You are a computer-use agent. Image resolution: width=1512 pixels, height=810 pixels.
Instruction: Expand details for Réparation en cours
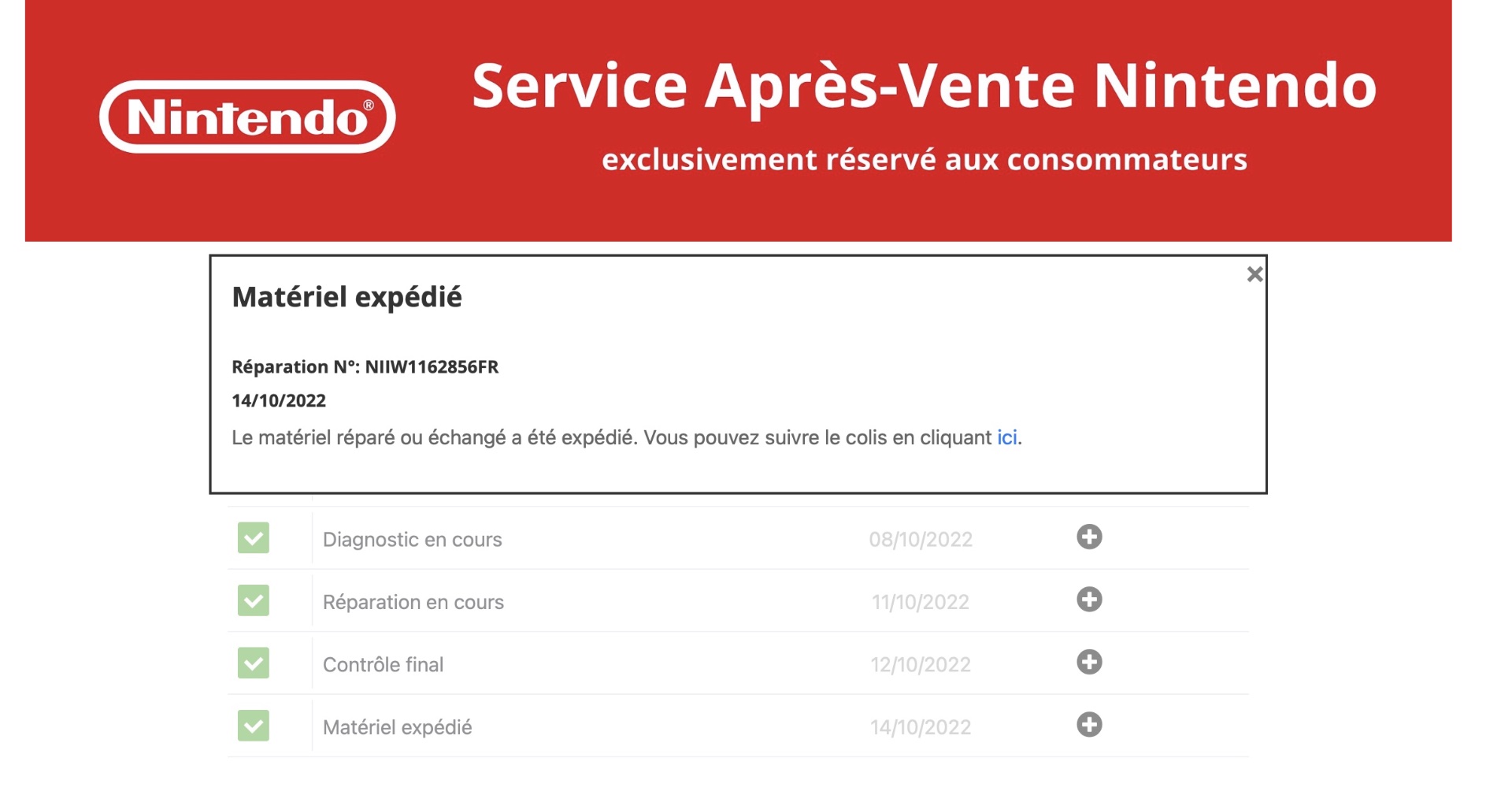tap(1089, 600)
